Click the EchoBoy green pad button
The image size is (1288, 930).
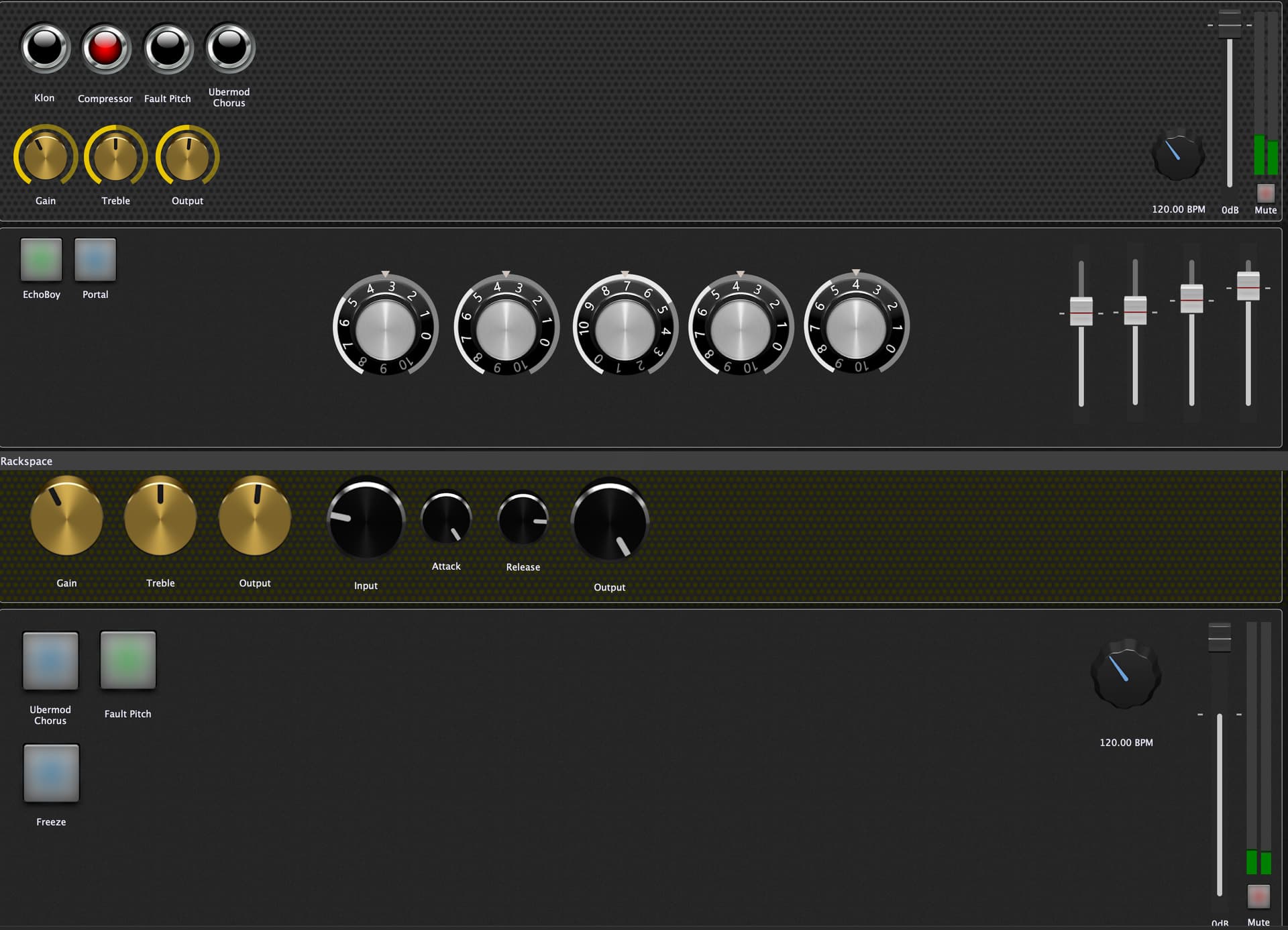coord(42,260)
